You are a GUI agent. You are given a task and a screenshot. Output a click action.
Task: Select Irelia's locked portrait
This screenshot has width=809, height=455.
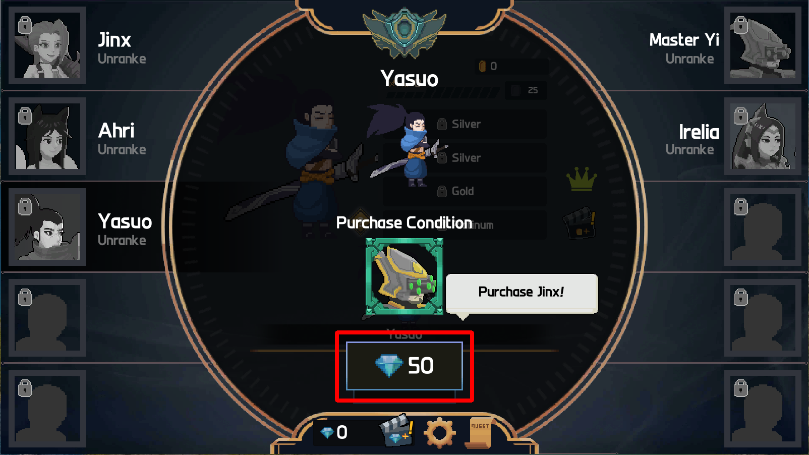coord(762,136)
